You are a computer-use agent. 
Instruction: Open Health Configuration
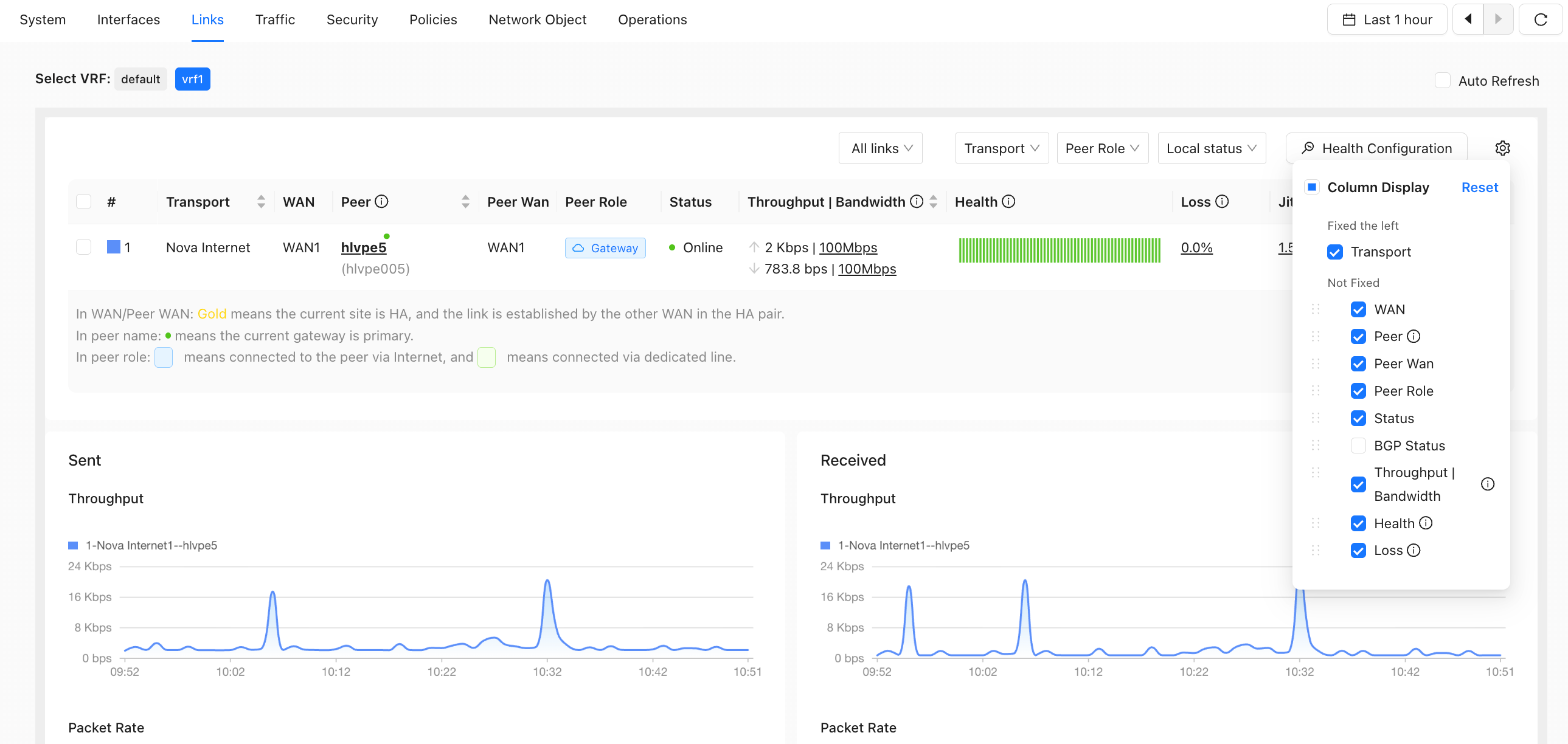click(1376, 148)
